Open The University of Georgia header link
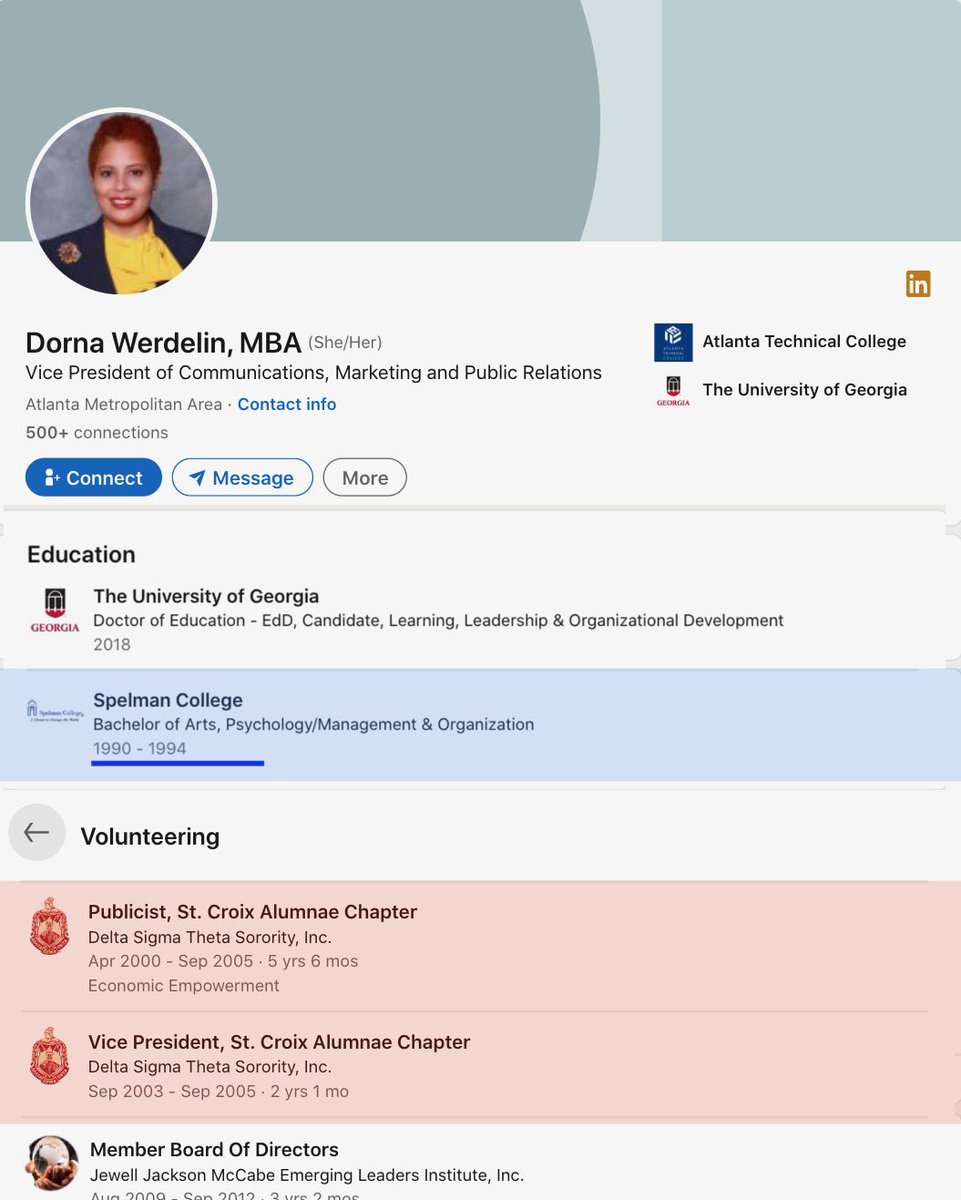This screenshot has height=1200, width=961. tap(805, 390)
